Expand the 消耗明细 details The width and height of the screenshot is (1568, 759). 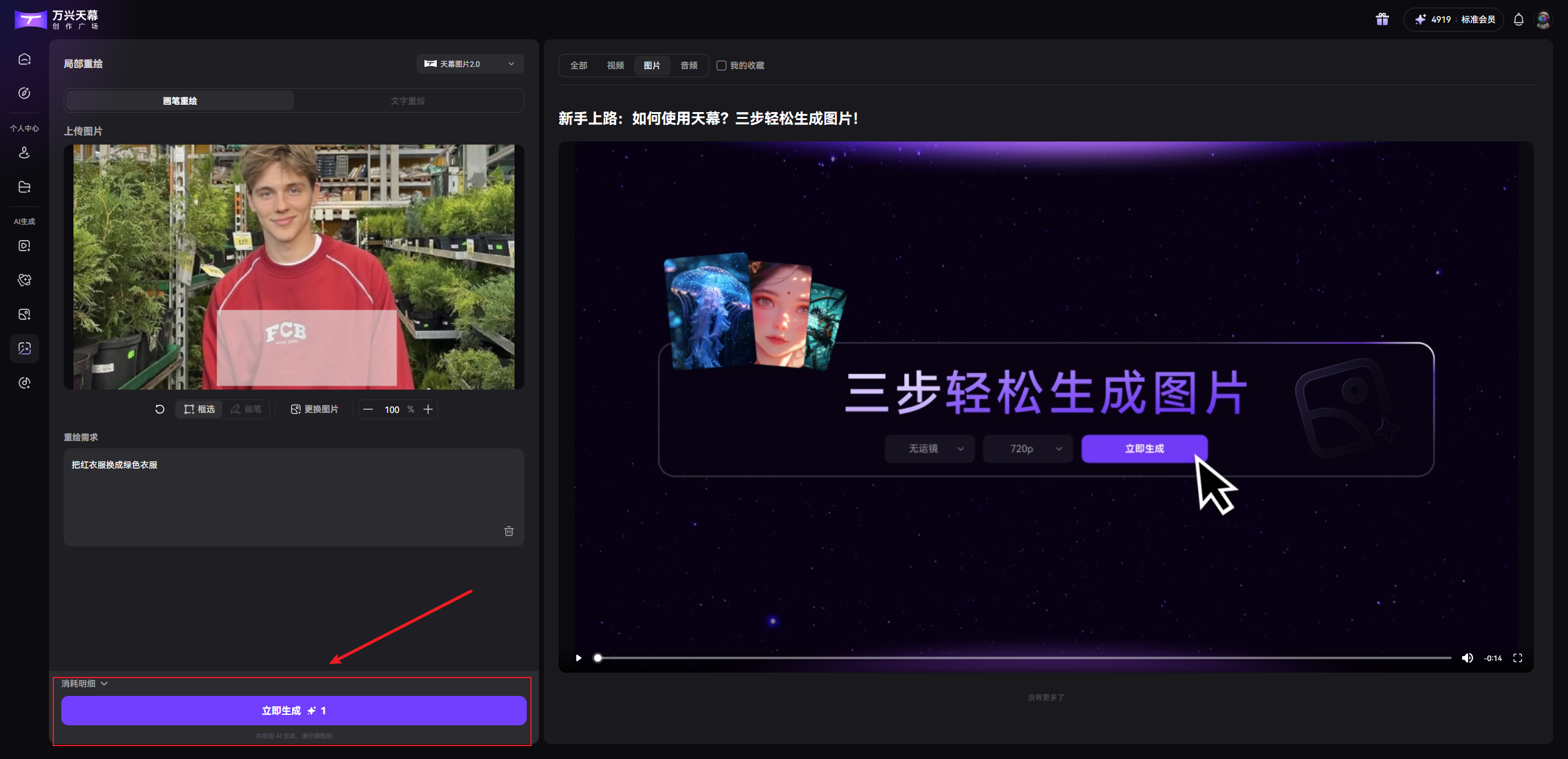pyautogui.click(x=84, y=683)
